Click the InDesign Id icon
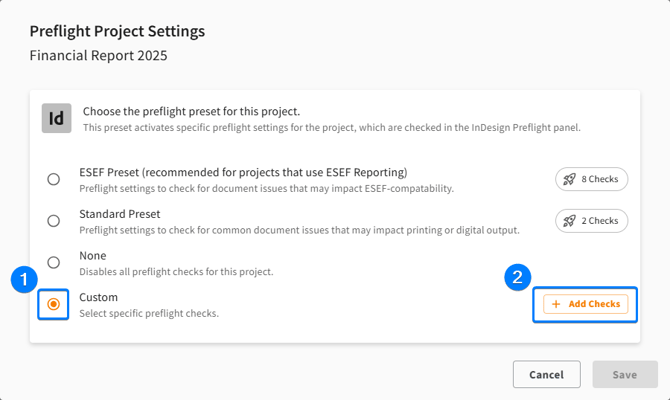This screenshot has height=400, width=670. coord(56,118)
